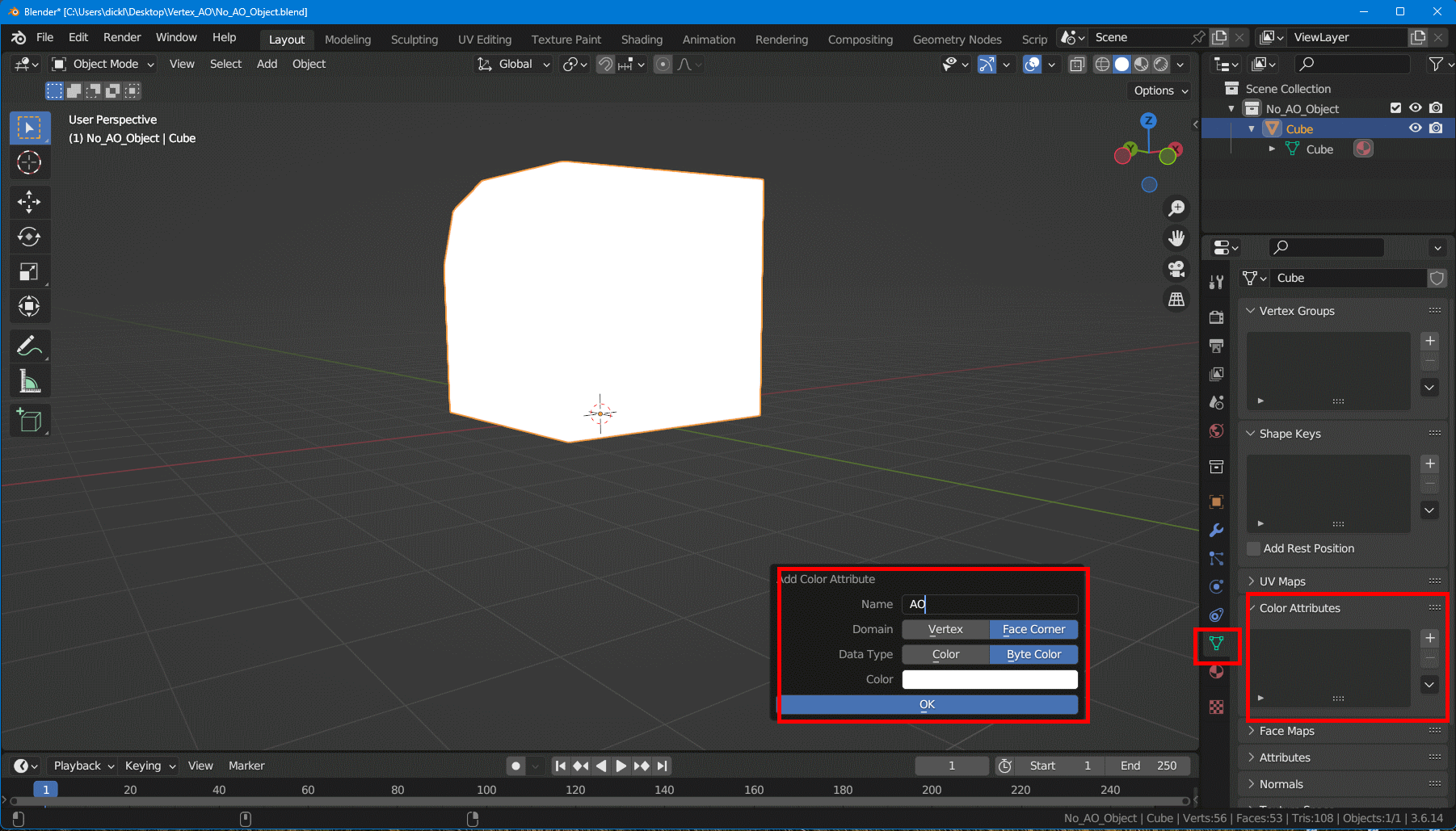Select the Cursor tool in toolbar
1456x831 pixels.
click(29, 163)
